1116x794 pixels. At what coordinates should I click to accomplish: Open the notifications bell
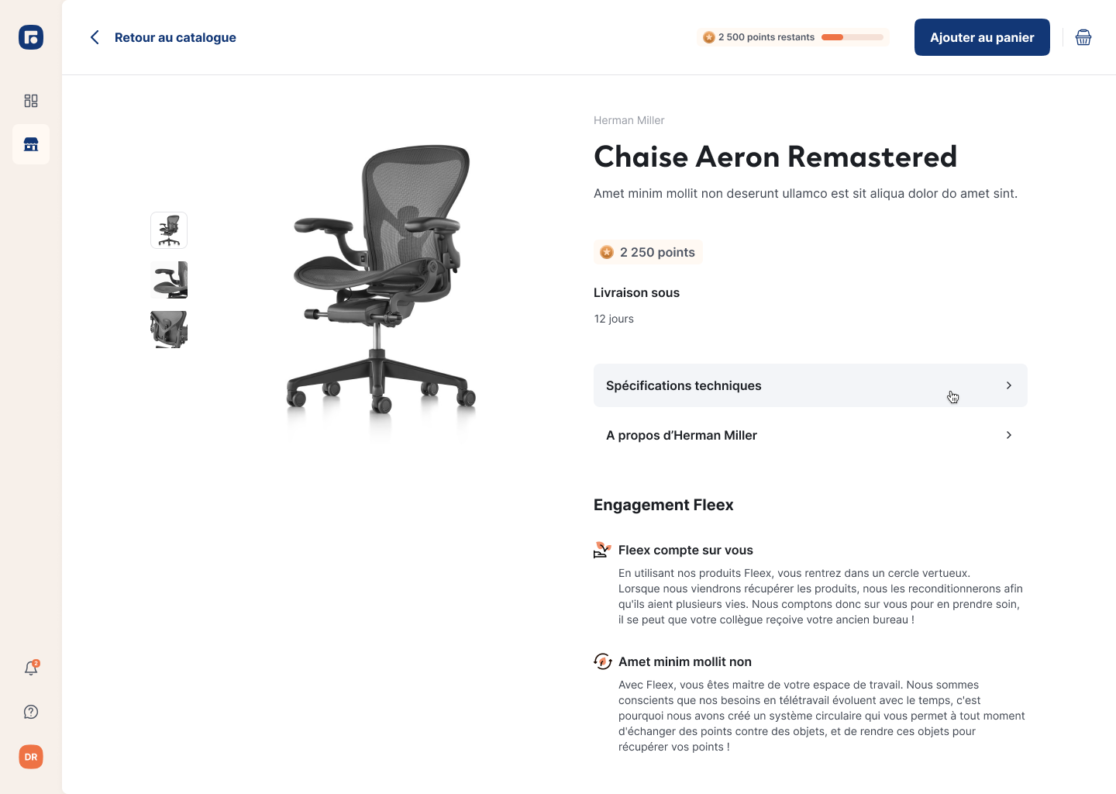click(31, 668)
